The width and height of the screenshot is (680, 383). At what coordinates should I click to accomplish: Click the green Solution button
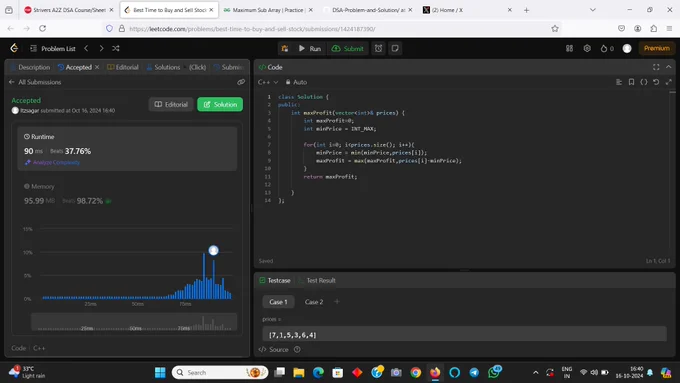click(220, 105)
